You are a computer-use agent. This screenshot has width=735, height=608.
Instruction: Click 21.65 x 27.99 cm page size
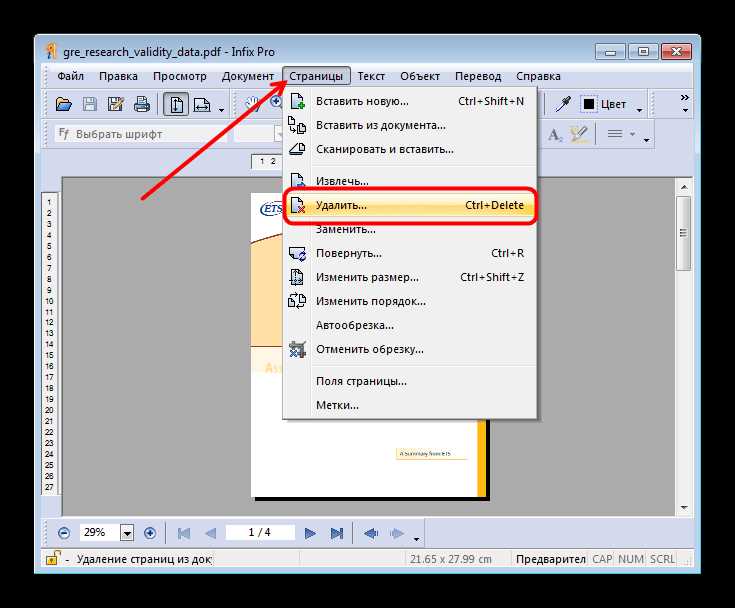click(x=451, y=559)
